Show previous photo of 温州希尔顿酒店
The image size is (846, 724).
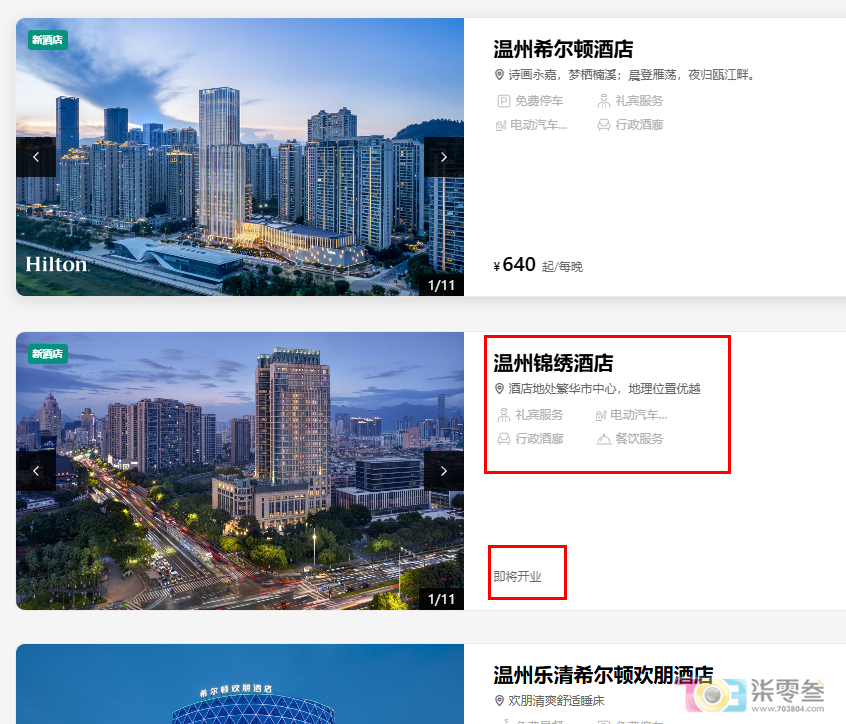coord(36,157)
